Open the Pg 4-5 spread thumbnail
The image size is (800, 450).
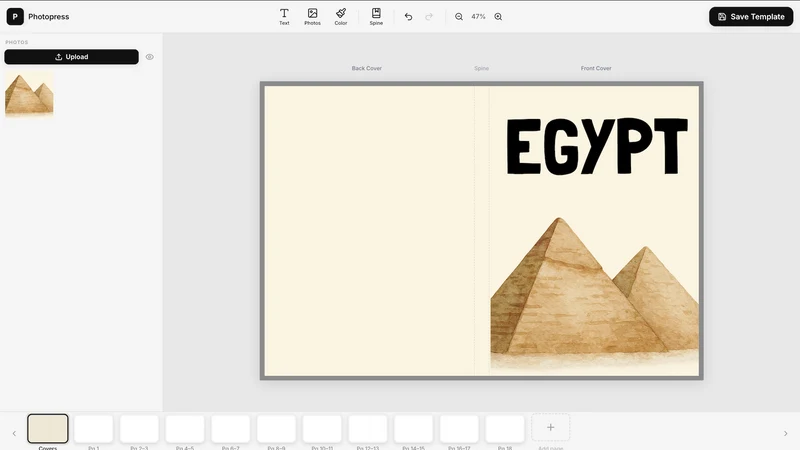[x=185, y=428]
